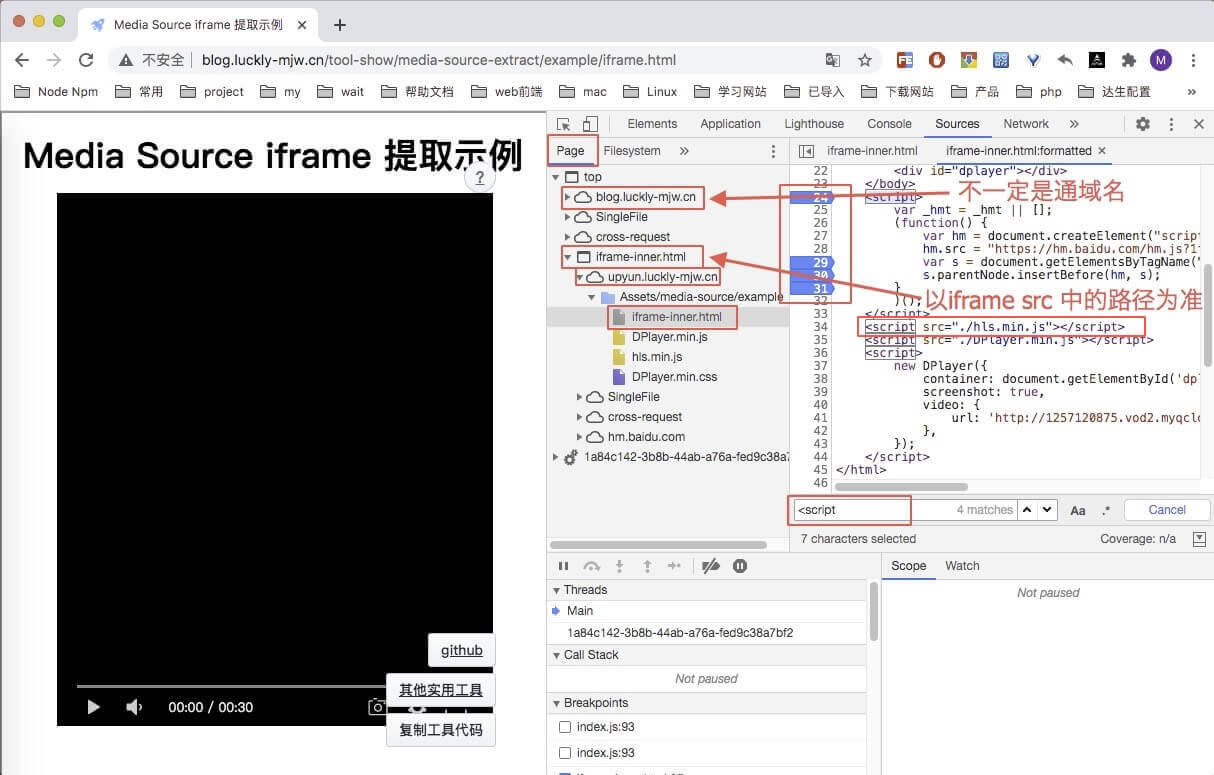
Task: Close the iframe-inner.html:formatted editor tab
Action: (x=1102, y=151)
